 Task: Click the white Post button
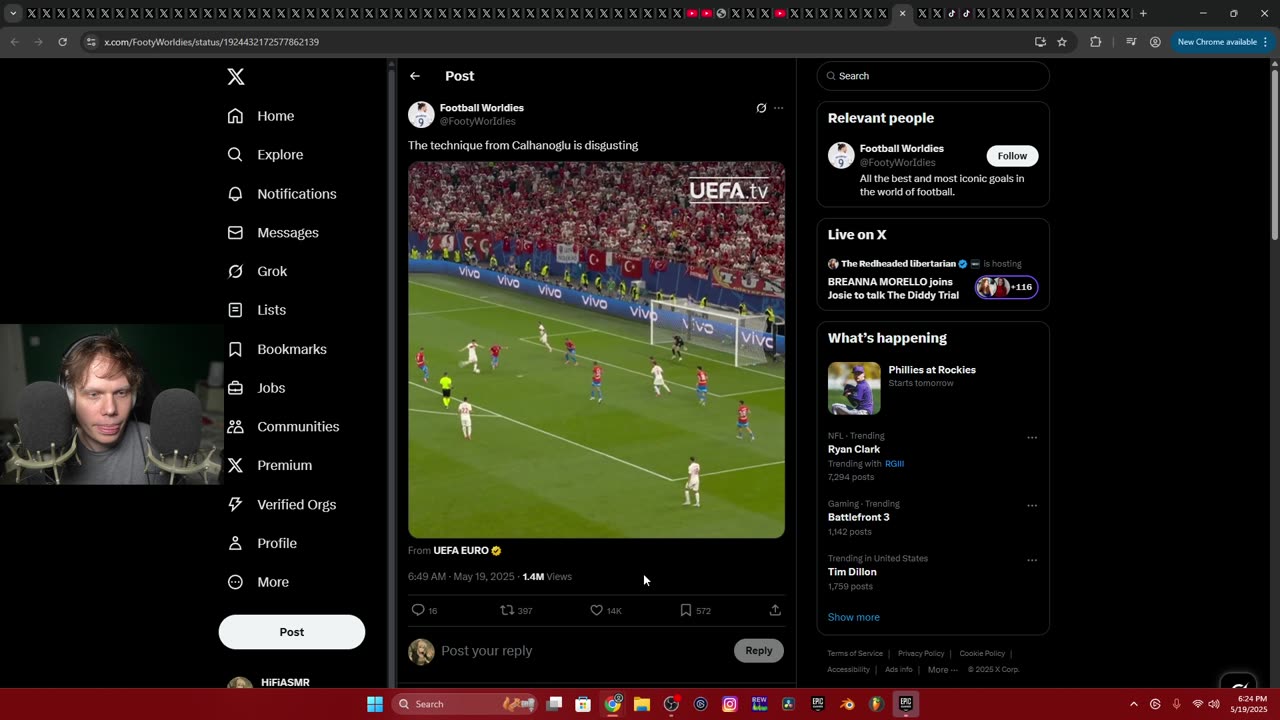(292, 632)
